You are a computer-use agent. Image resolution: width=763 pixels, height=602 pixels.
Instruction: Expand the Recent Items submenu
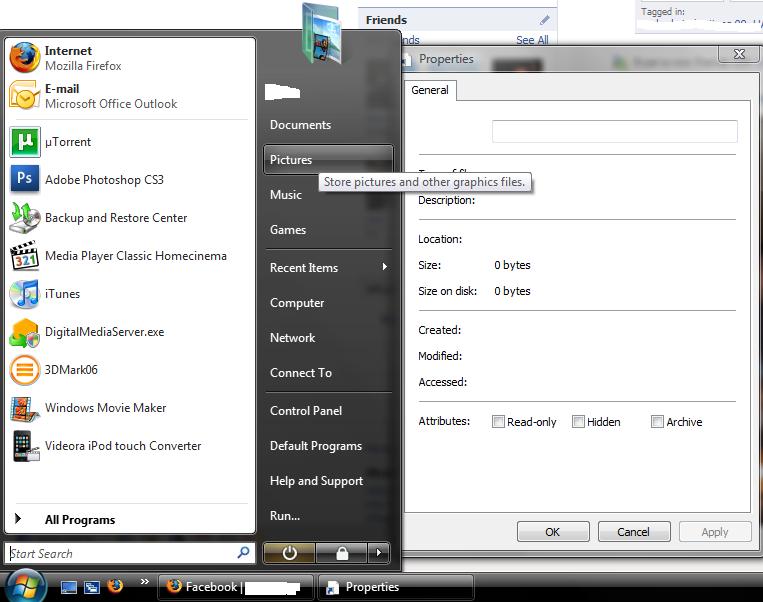328,268
